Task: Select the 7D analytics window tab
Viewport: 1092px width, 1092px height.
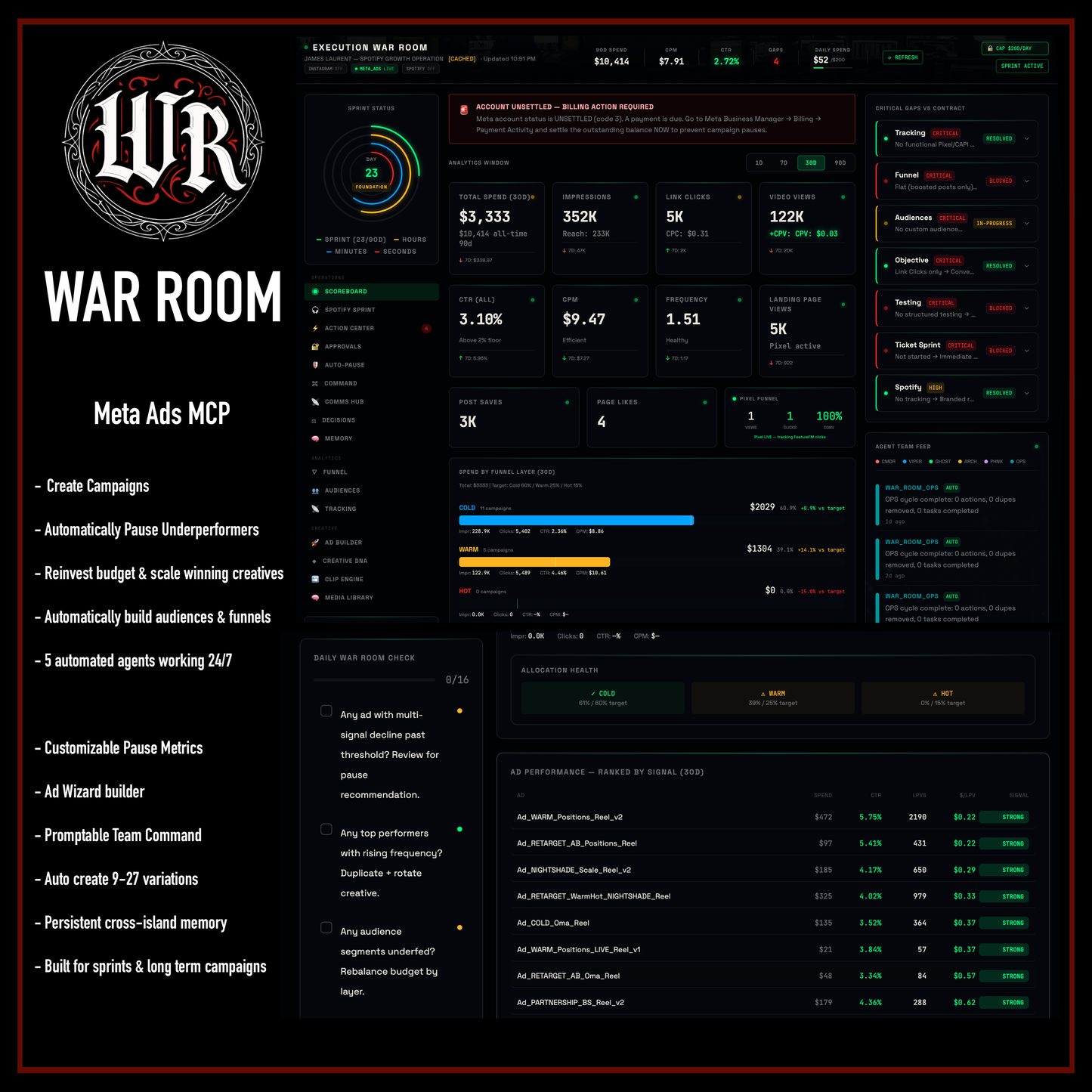Action: point(784,163)
